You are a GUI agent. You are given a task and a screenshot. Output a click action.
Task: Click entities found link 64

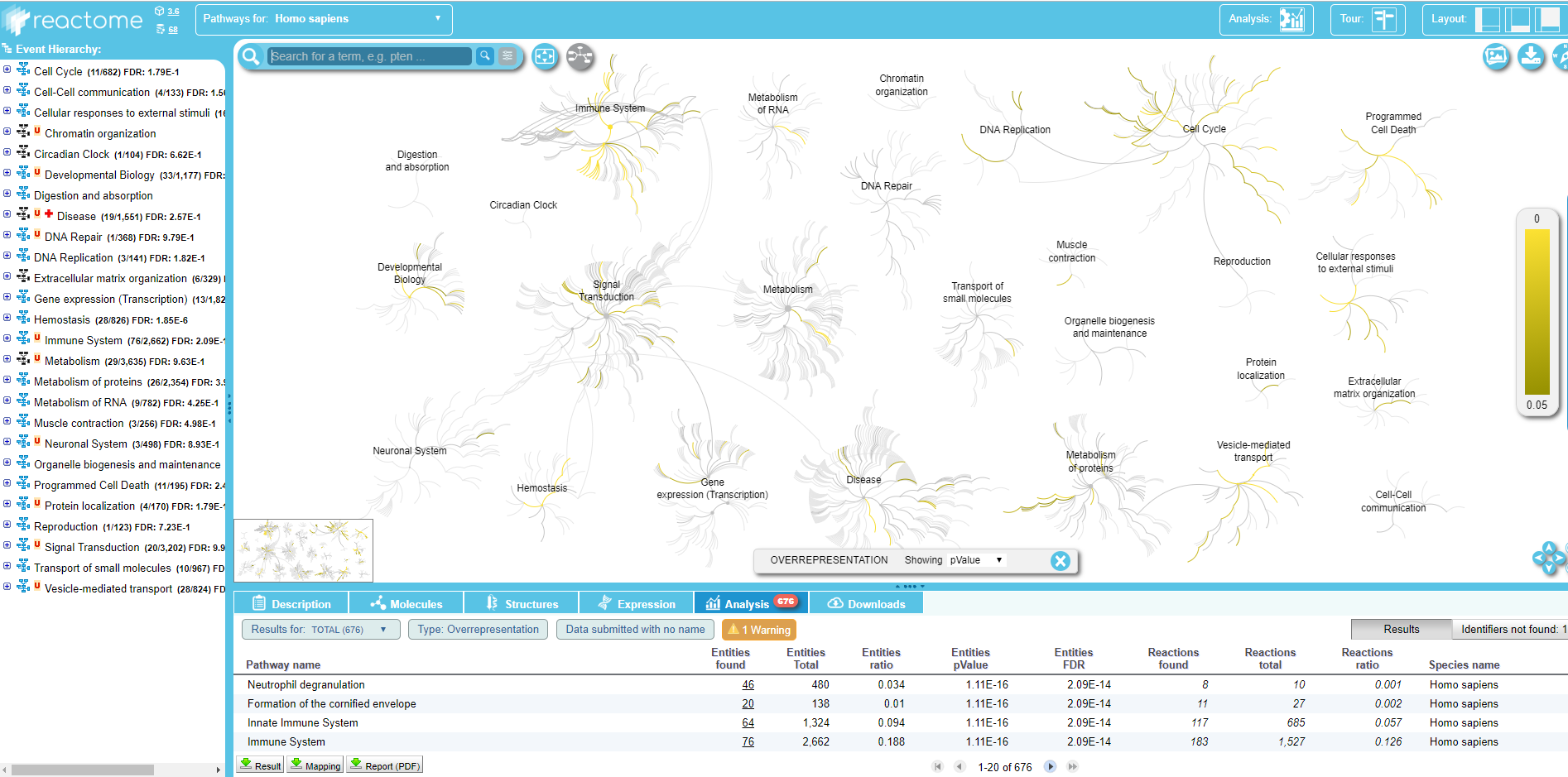[x=748, y=722]
